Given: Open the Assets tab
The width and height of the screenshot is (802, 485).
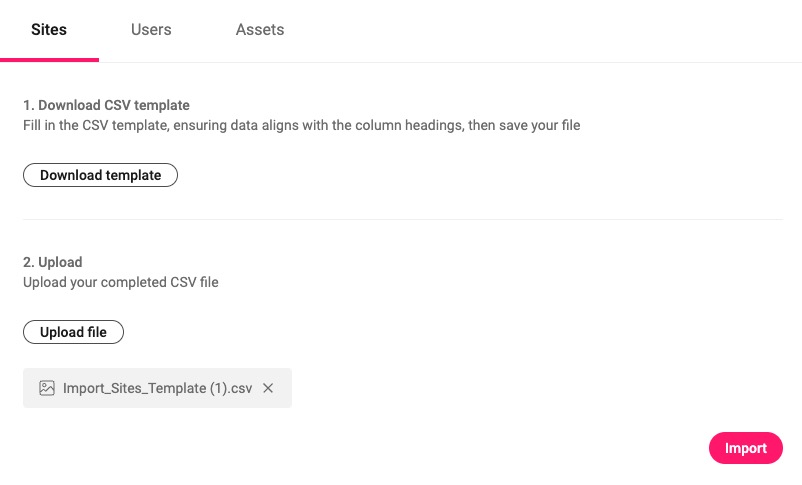Looking at the screenshot, I should (x=260, y=30).
